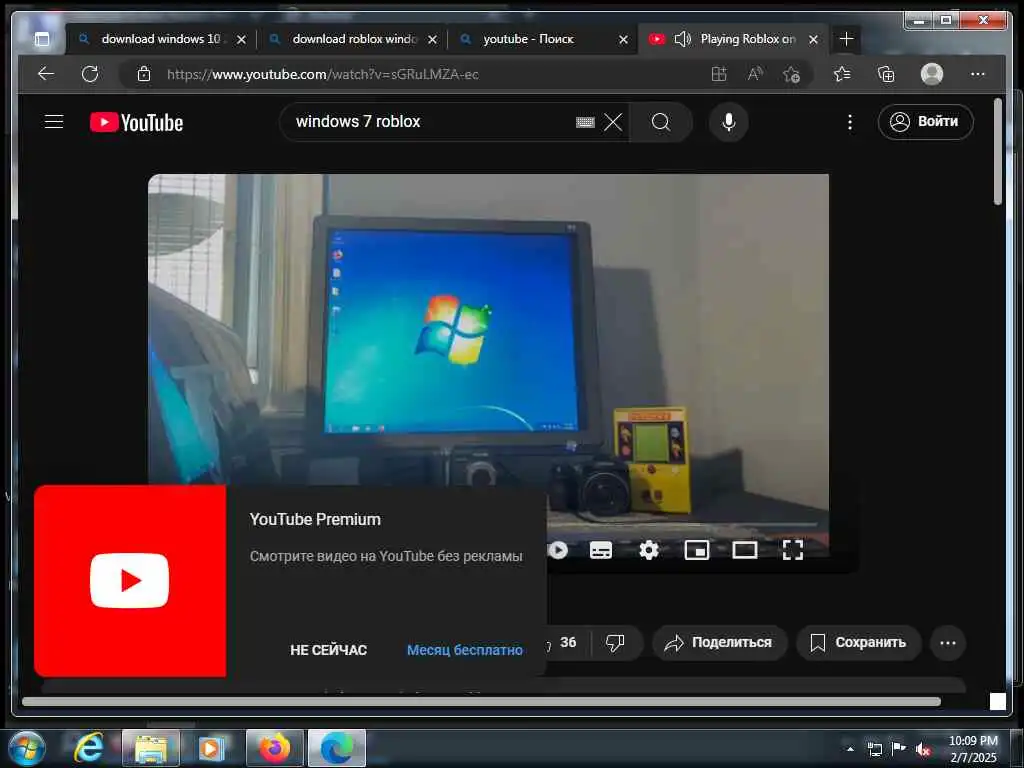Activate Read aloud icon in address bar
Viewport: 1024px width, 768px height.
point(755,74)
